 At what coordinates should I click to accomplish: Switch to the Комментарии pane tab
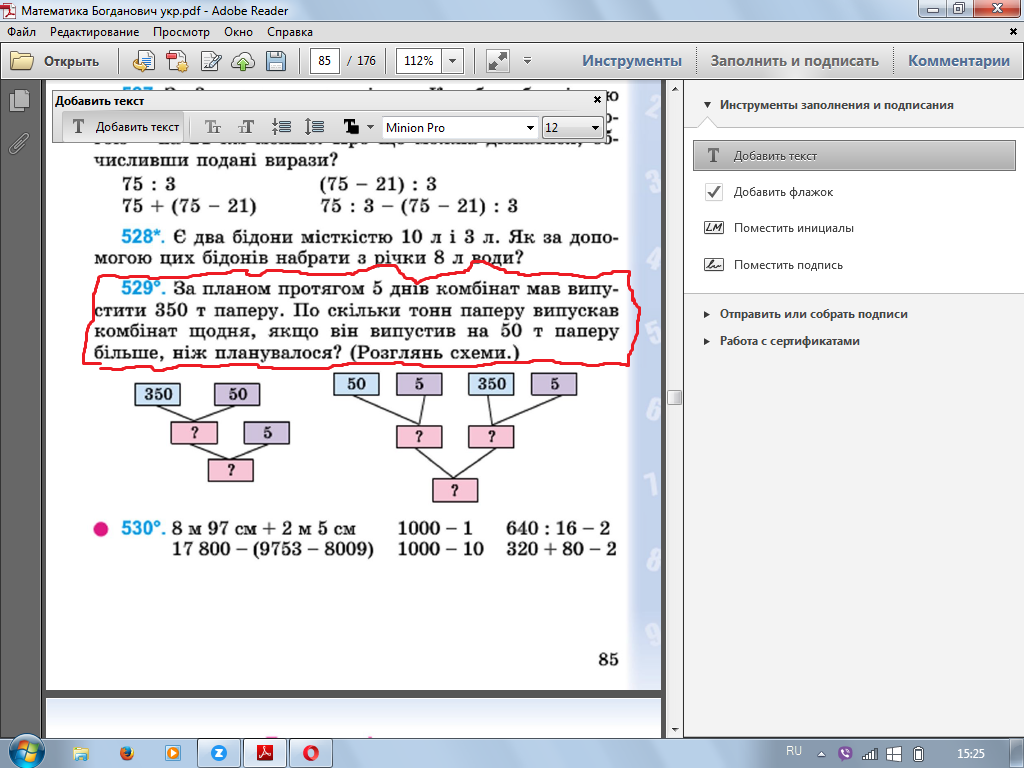(x=958, y=61)
